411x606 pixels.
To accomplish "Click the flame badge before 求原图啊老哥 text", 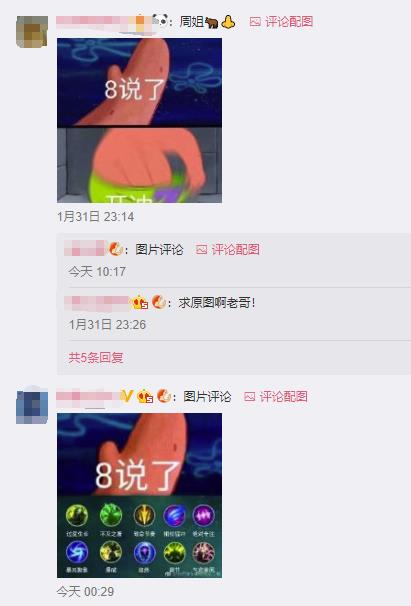I will point(159,302).
